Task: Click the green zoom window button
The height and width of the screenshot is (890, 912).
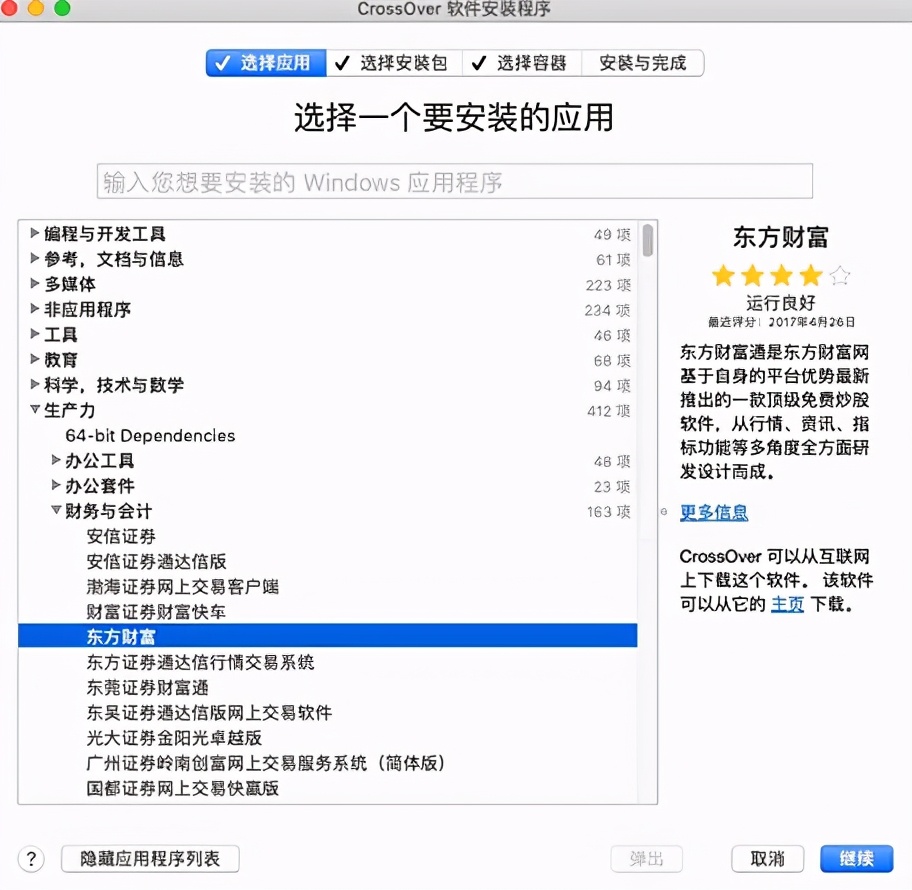Action: coord(62,8)
